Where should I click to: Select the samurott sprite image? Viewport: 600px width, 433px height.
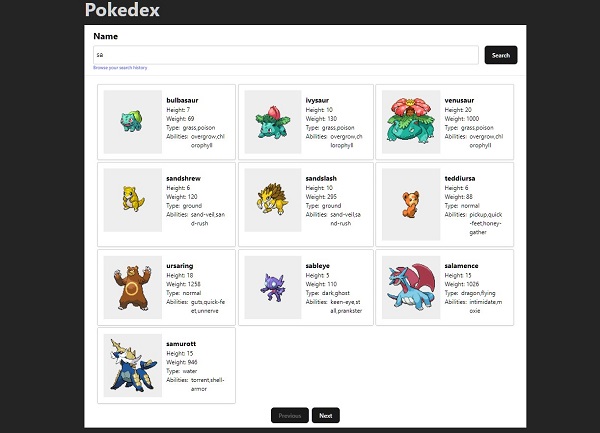coord(132,365)
